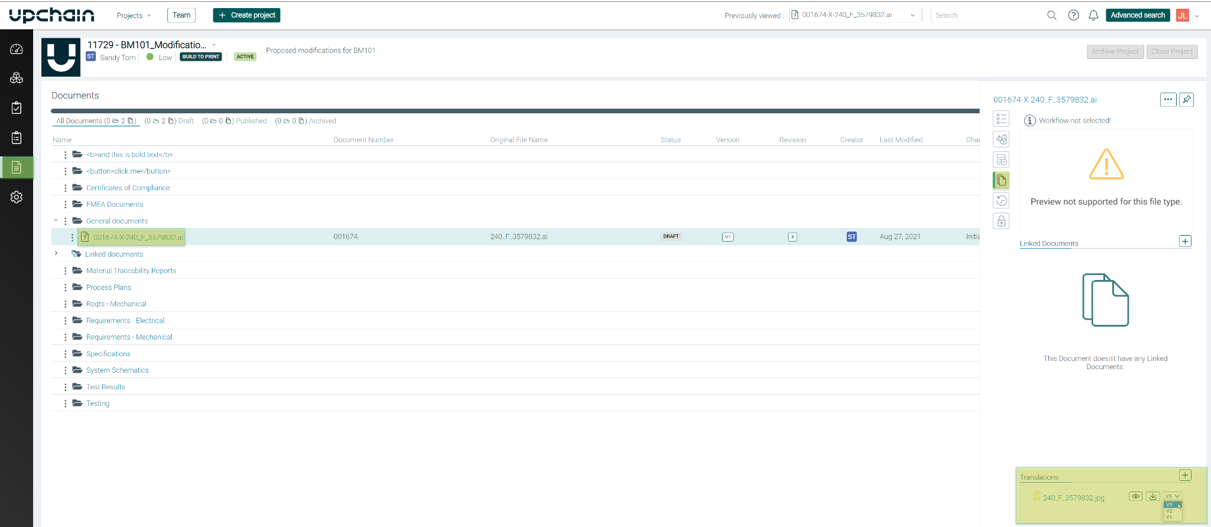Open the Specifications folder
Screen dimensions: 1211x527
tap(108, 354)
